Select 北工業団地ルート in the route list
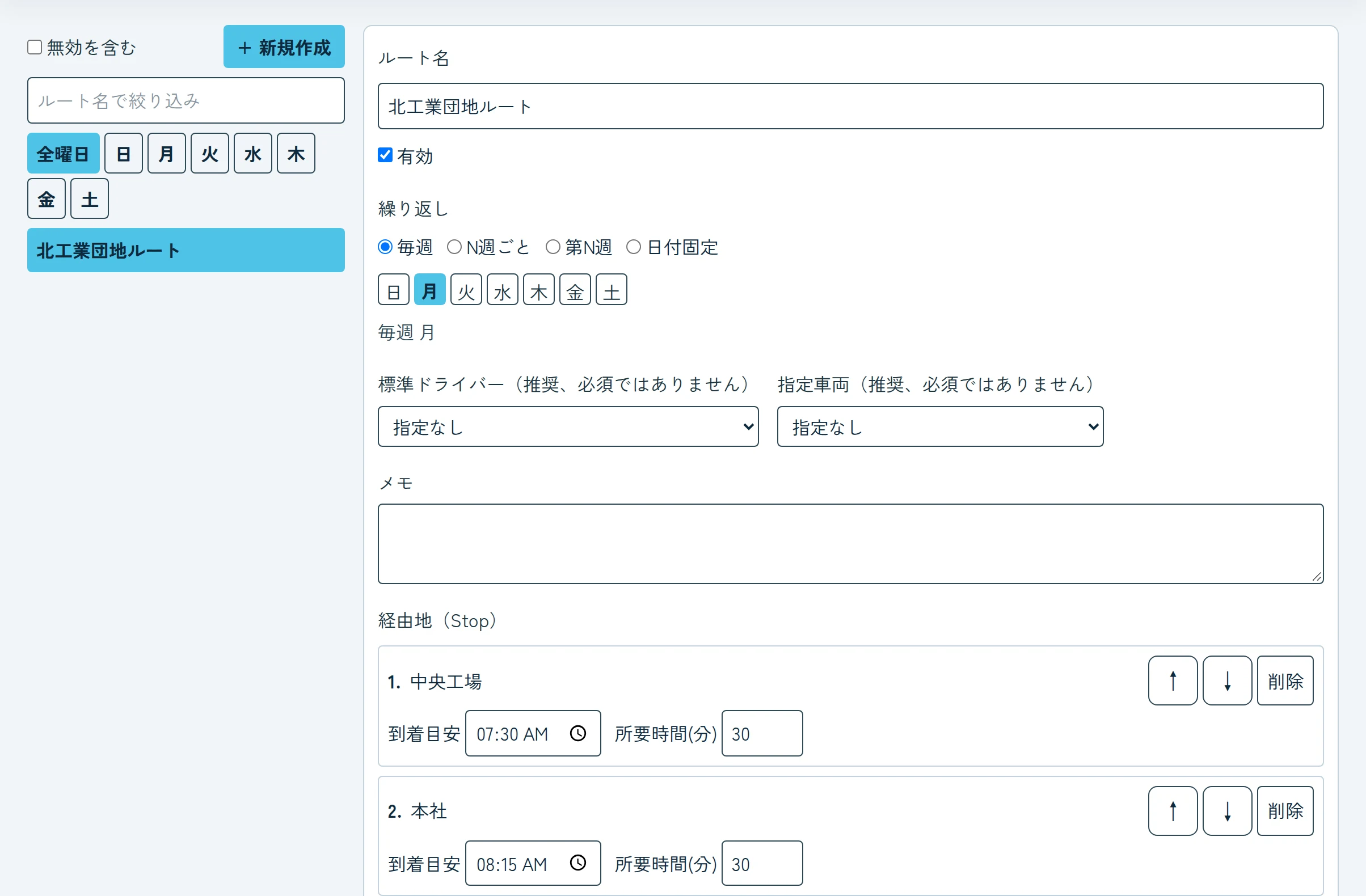The image size is (1366, 896). pyautogui.click(x=186, y=250)
